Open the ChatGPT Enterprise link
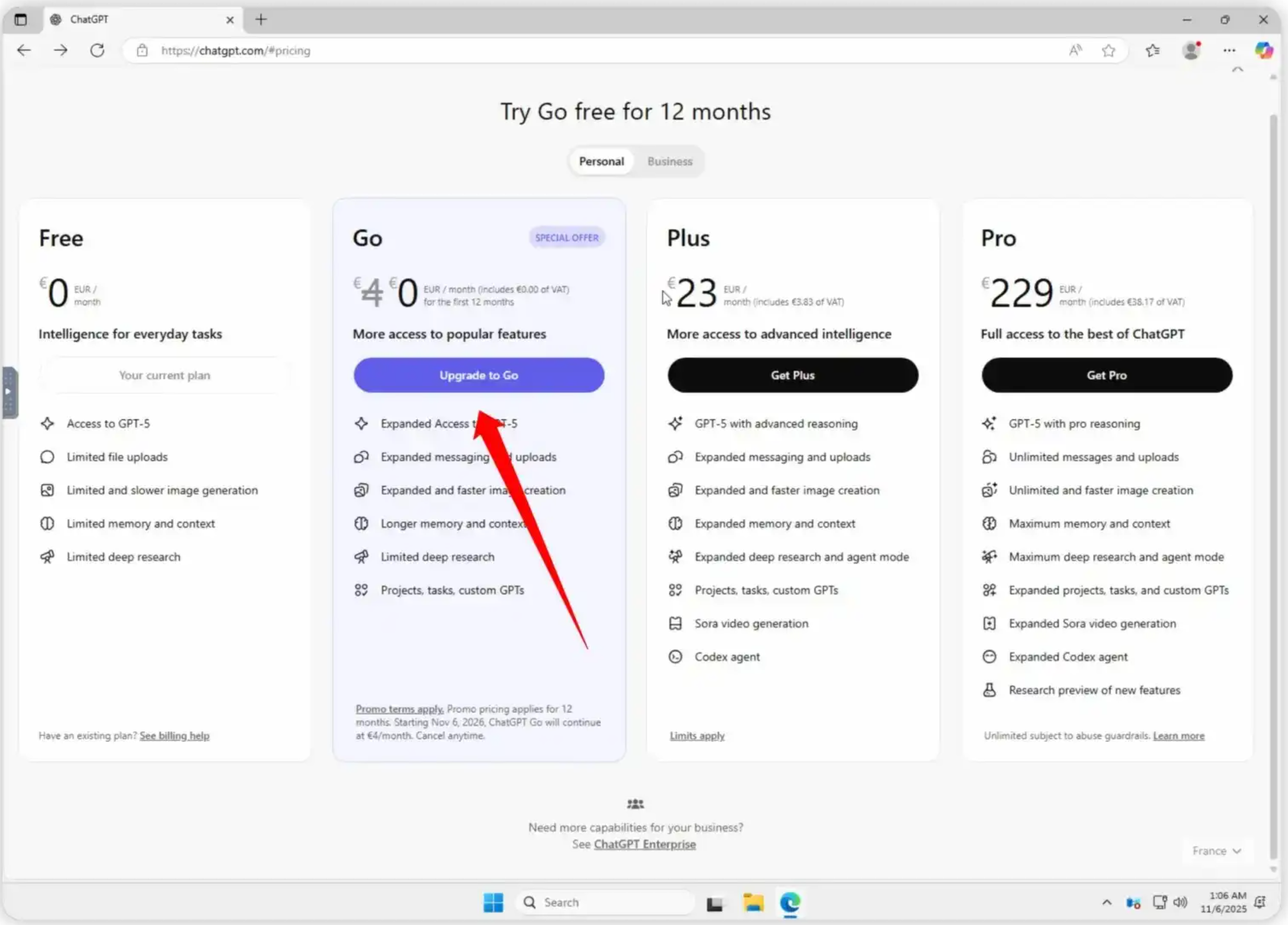Image resolution: width=1288 pixels, height=925 pixels. 644,844
